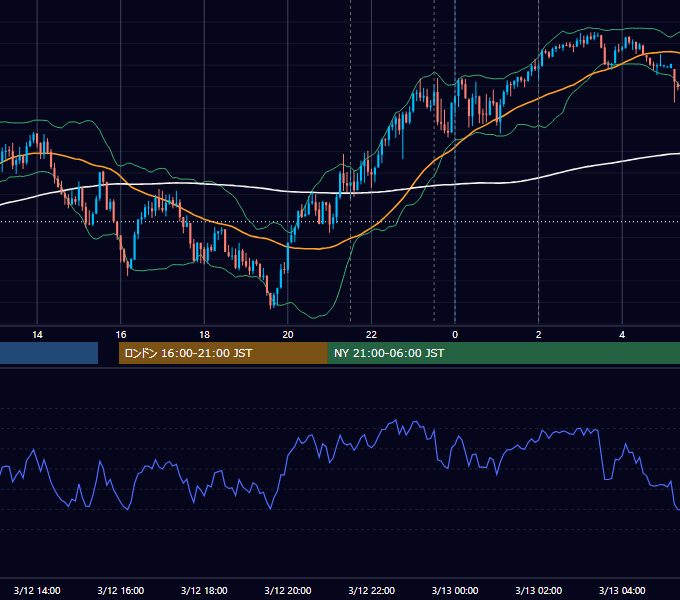Click the 16 hour label on upper axis
This screenshot has height=600, width=680.
coord(121,335)
